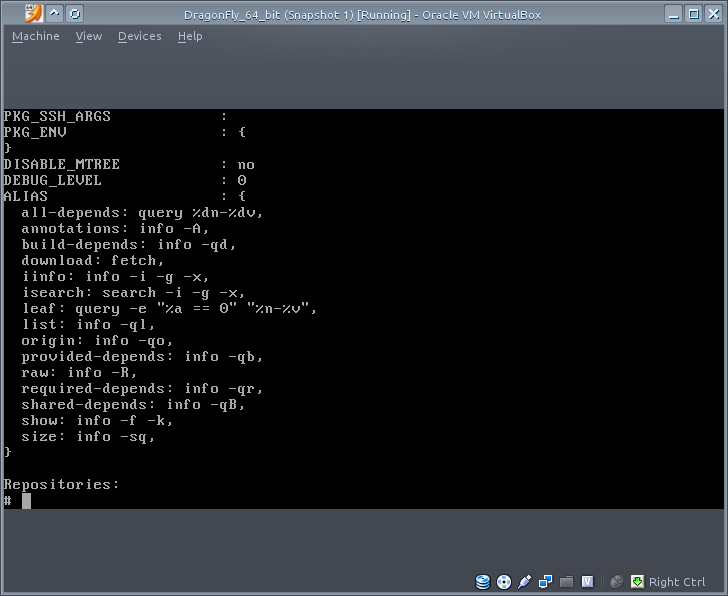Screen dimensions: 728x596
Task: Click the sticky/pin window button in title bar
Action: [77, 14]
